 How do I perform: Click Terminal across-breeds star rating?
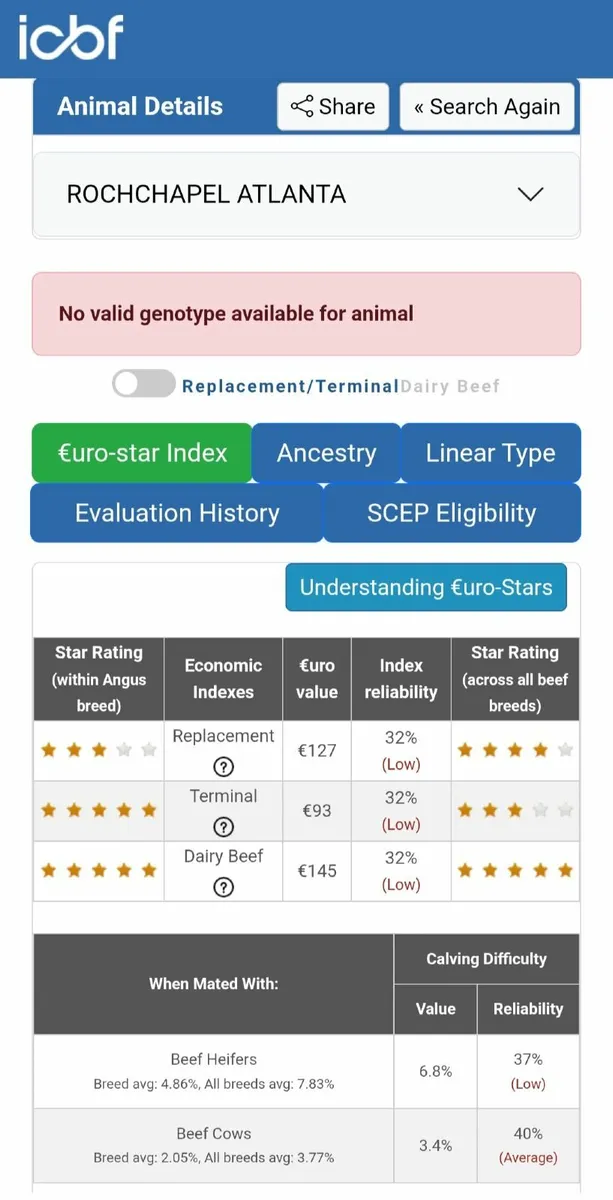click(x=515, y=810)
